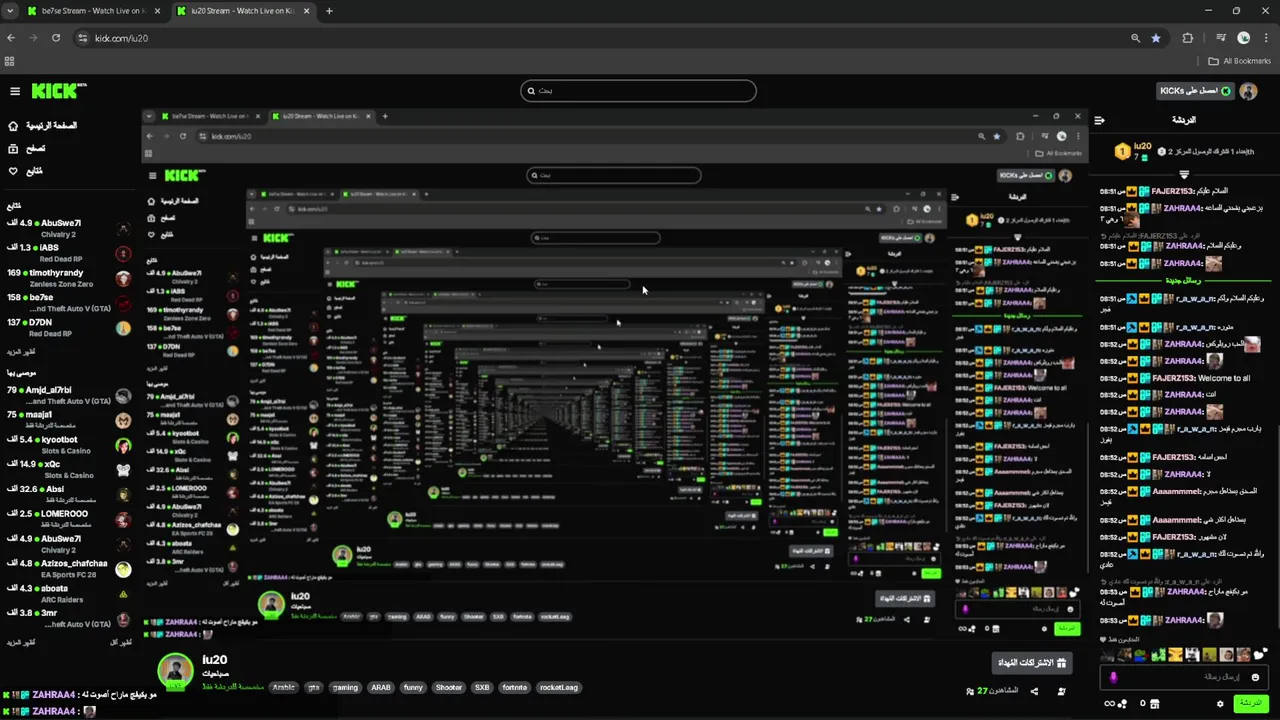Open browser three-dot menu
The image size is (1280, 720).
pos(1264,38)
